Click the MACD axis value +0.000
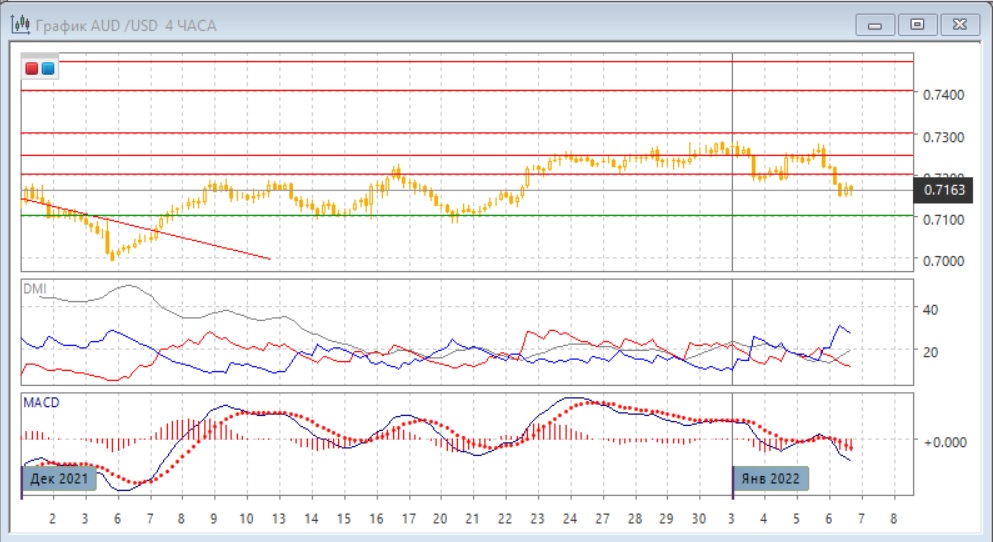Screen dimensions: 993x542 point(946,442)
